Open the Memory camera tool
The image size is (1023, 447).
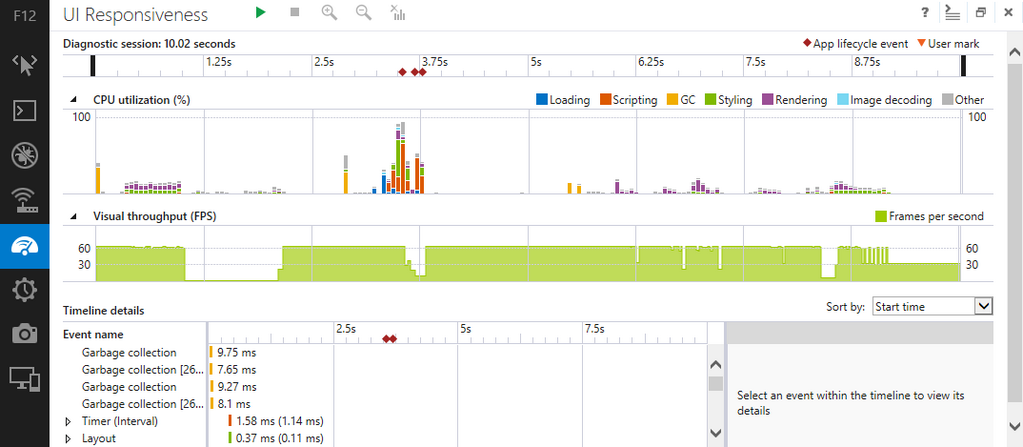(25, 334)
